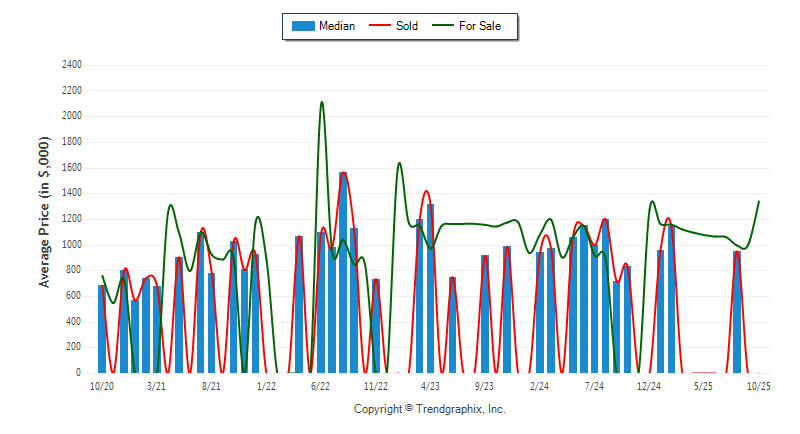Toggle the For Sale legend label
The image size is (800, 434).
click(x=483, y=26)
